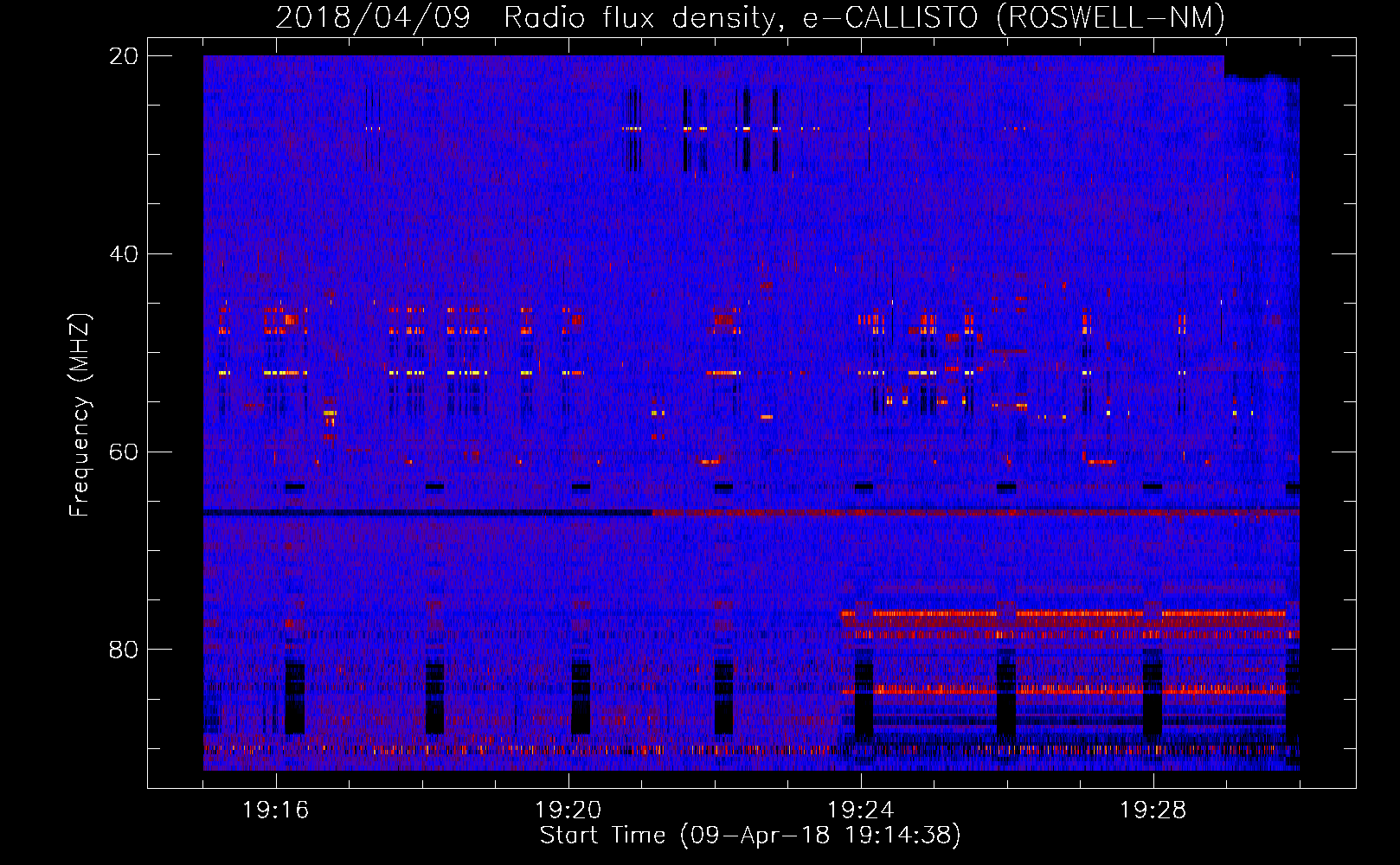This screenshot has width=1400, height=865.
Task: Click the '80' frequency tick label
Action: (x=124, y=650)
